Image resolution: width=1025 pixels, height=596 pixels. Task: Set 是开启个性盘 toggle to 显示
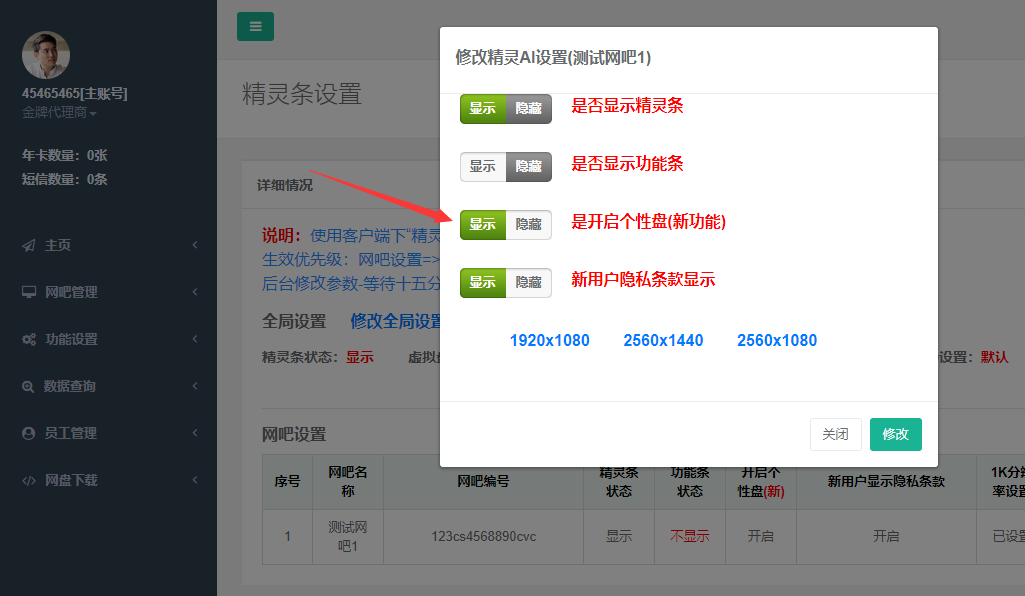(483, 224)
